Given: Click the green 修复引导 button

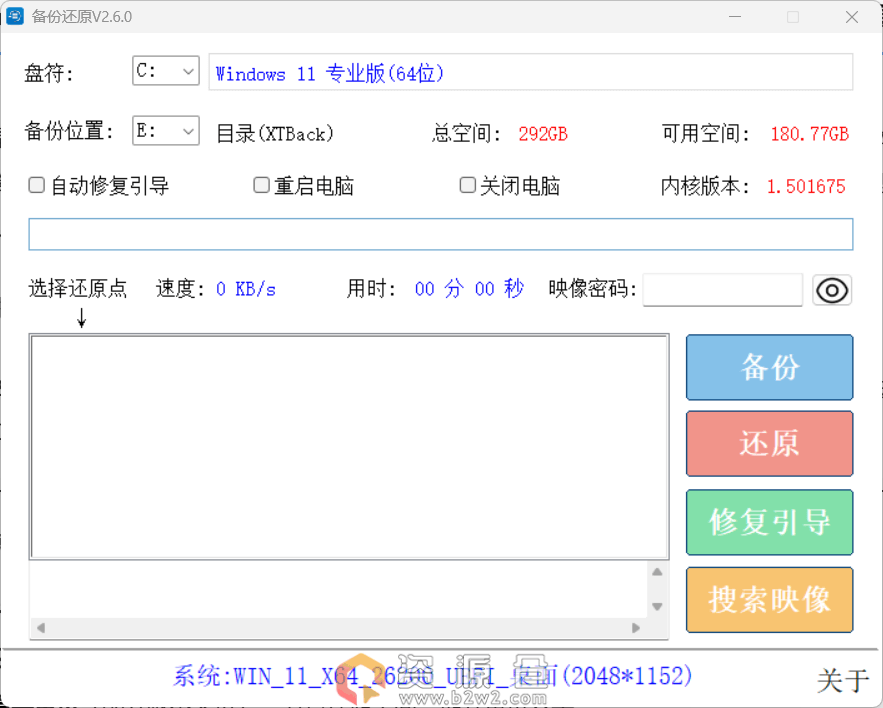Looking at the screenshot, I should click(x=769, y=522).
